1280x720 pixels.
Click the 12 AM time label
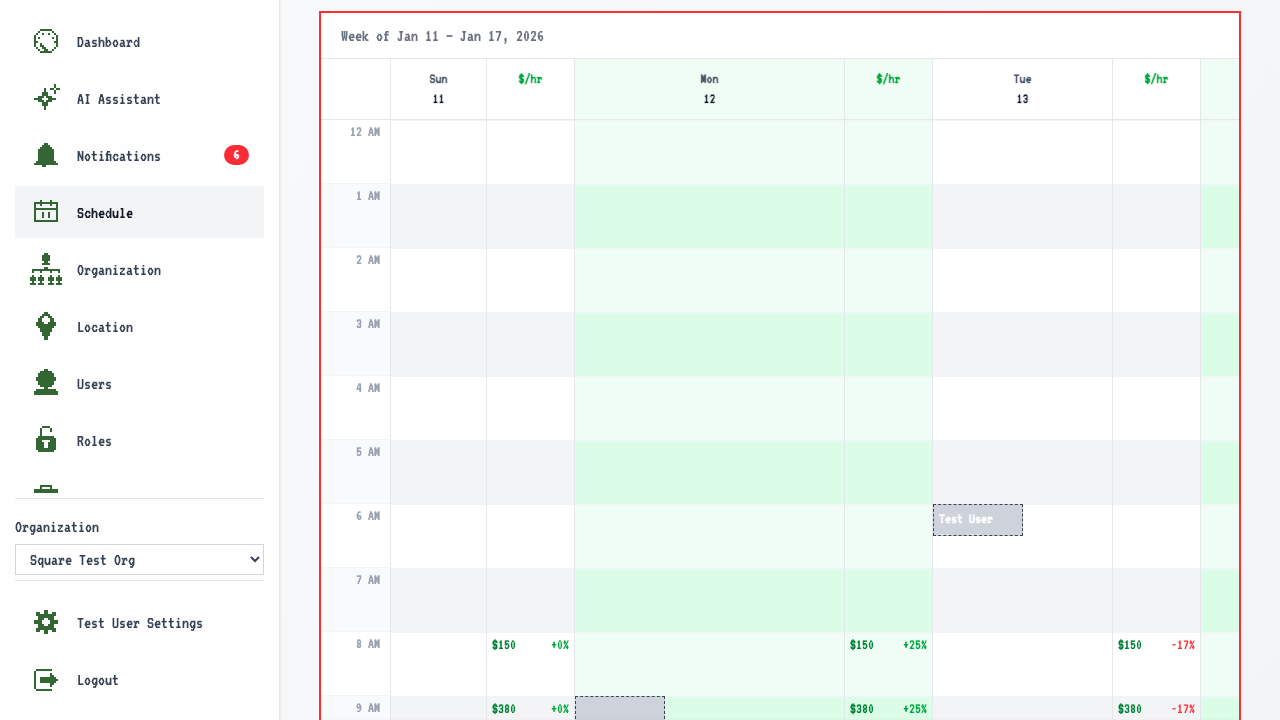pyautogui.click(x=365, y=132)
